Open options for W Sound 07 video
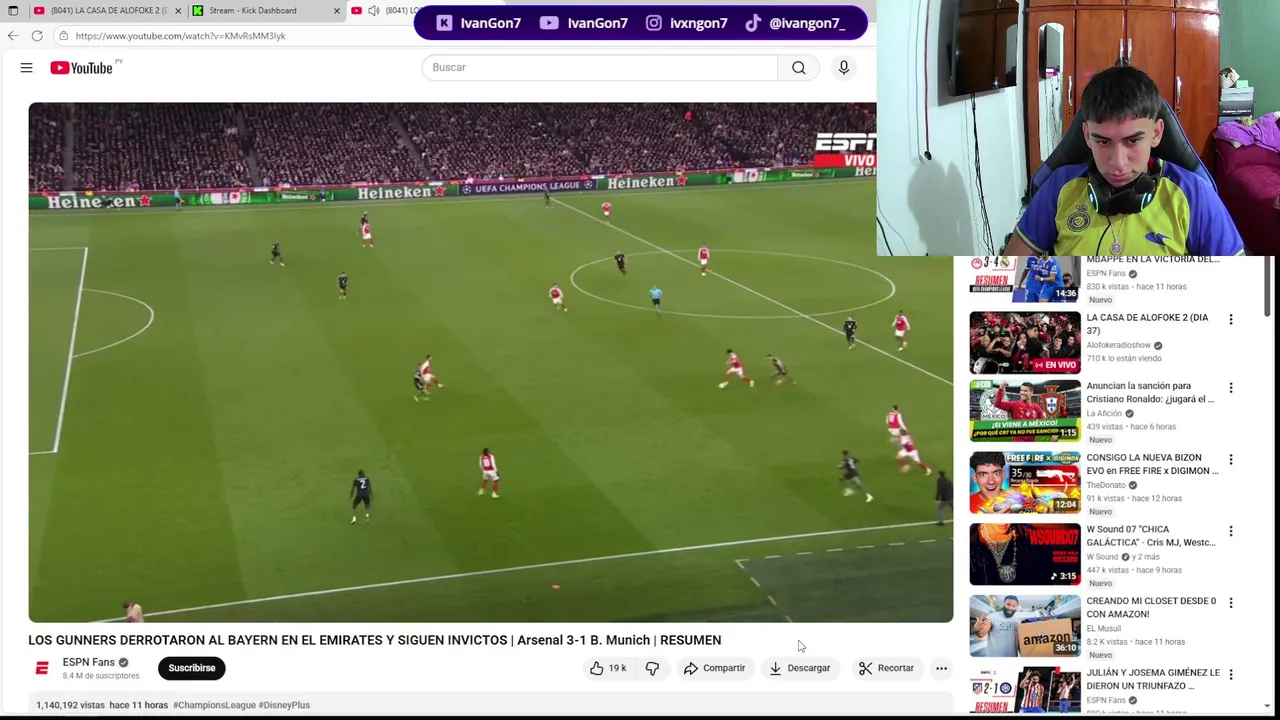The height and width of the screenshot is (720, 1280). (x=1231, y=532)
